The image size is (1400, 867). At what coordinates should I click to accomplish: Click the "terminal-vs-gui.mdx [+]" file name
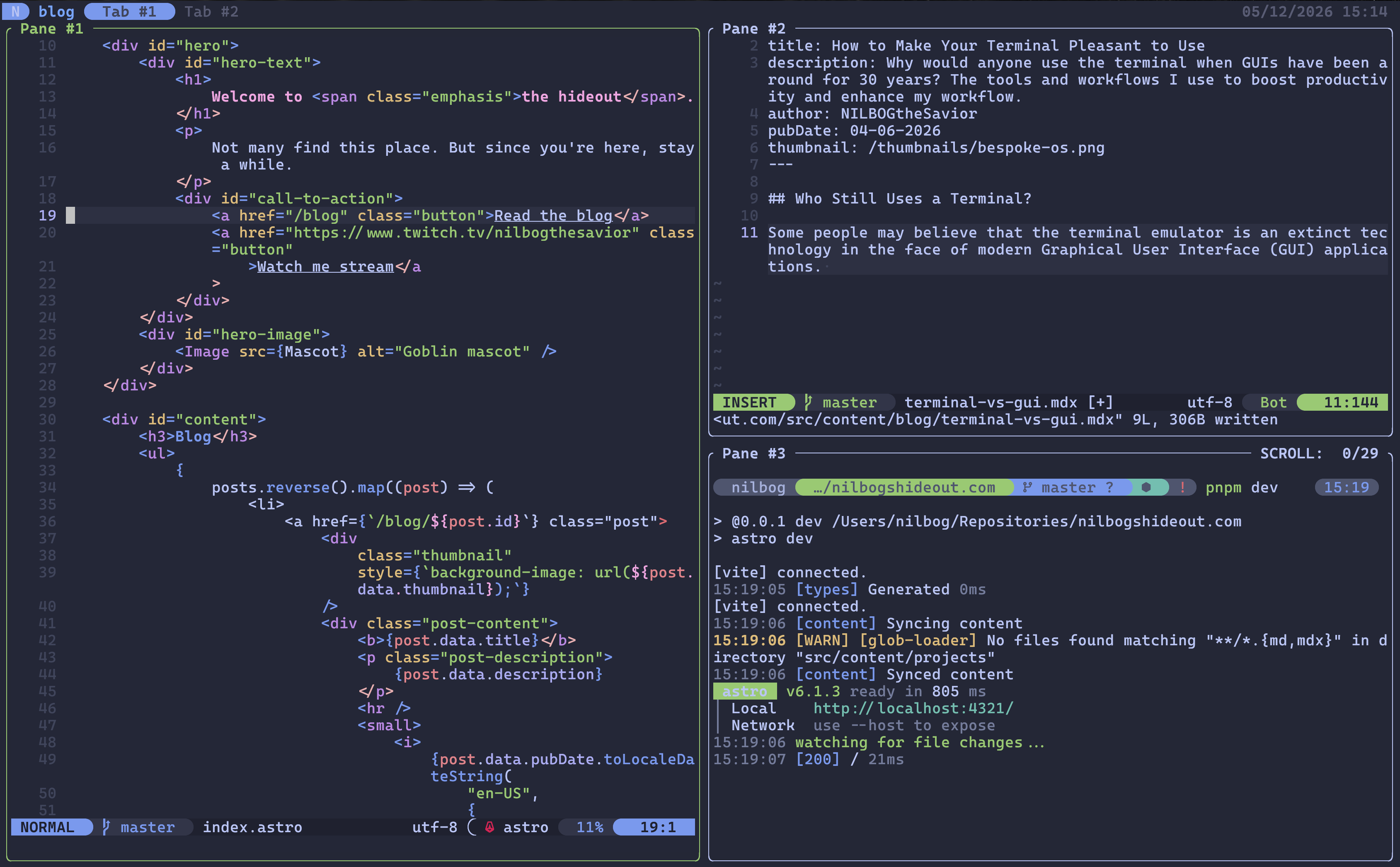pos(1008,402)
